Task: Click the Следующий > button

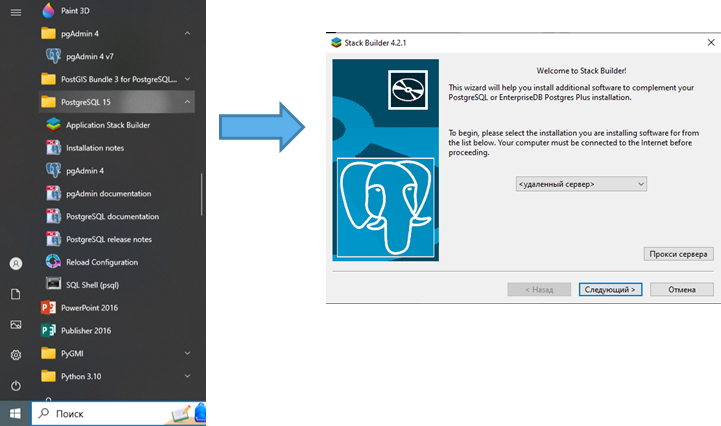Action: [610, 289]
